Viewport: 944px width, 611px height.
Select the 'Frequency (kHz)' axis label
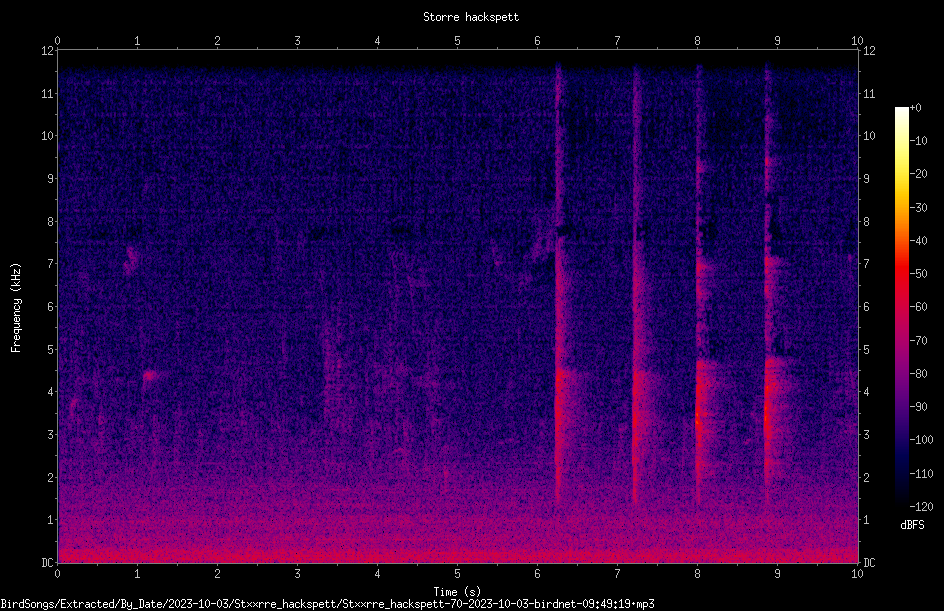coord(16,308)
